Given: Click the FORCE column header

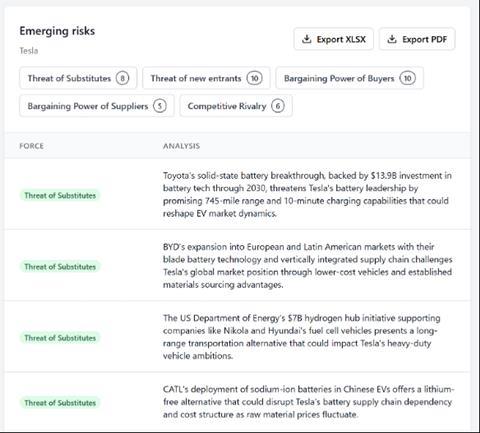Looking at the screenshot, I should 31,146.
